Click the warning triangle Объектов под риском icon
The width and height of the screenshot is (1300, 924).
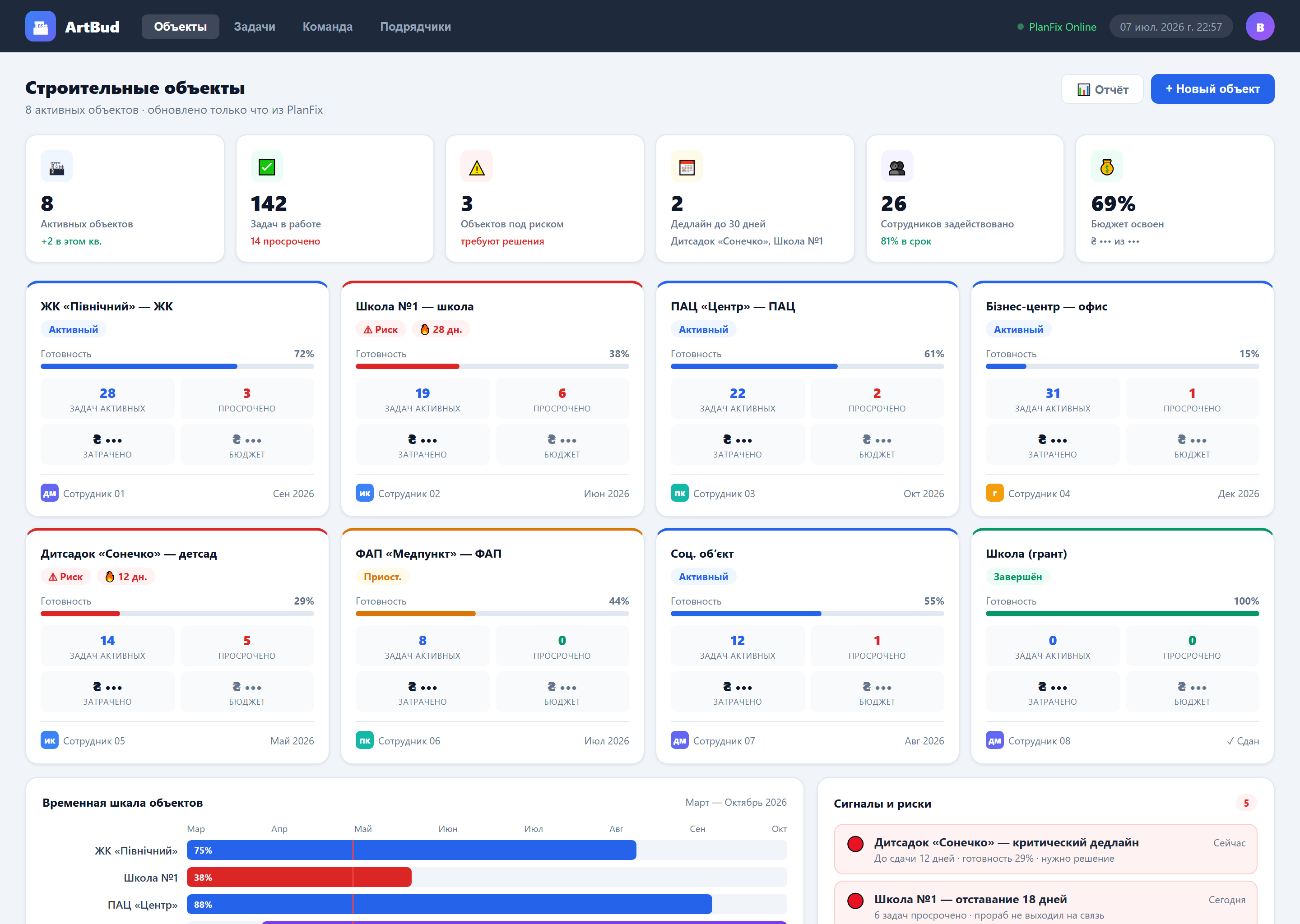click(477, 166)
